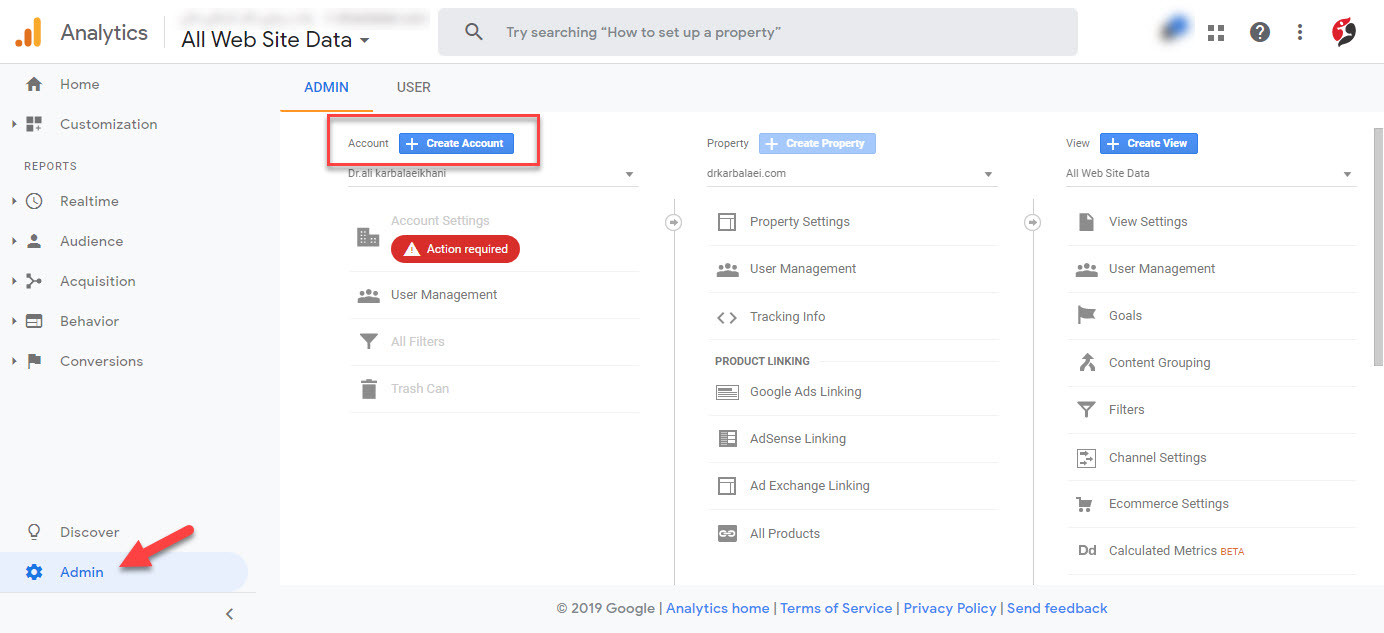Collapse the left sidebar with chevron
This screenshot has height=633, width=1384.
point(229,614)
